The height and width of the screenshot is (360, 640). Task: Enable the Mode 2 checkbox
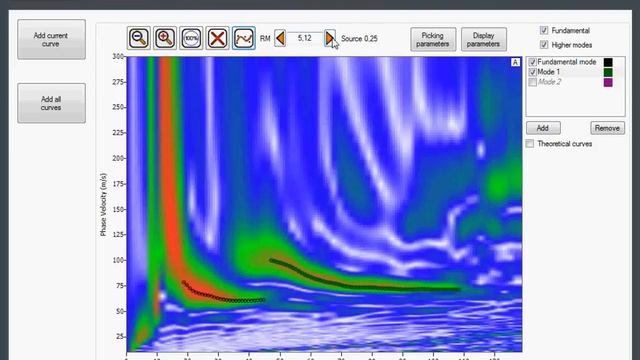point(532,82)
